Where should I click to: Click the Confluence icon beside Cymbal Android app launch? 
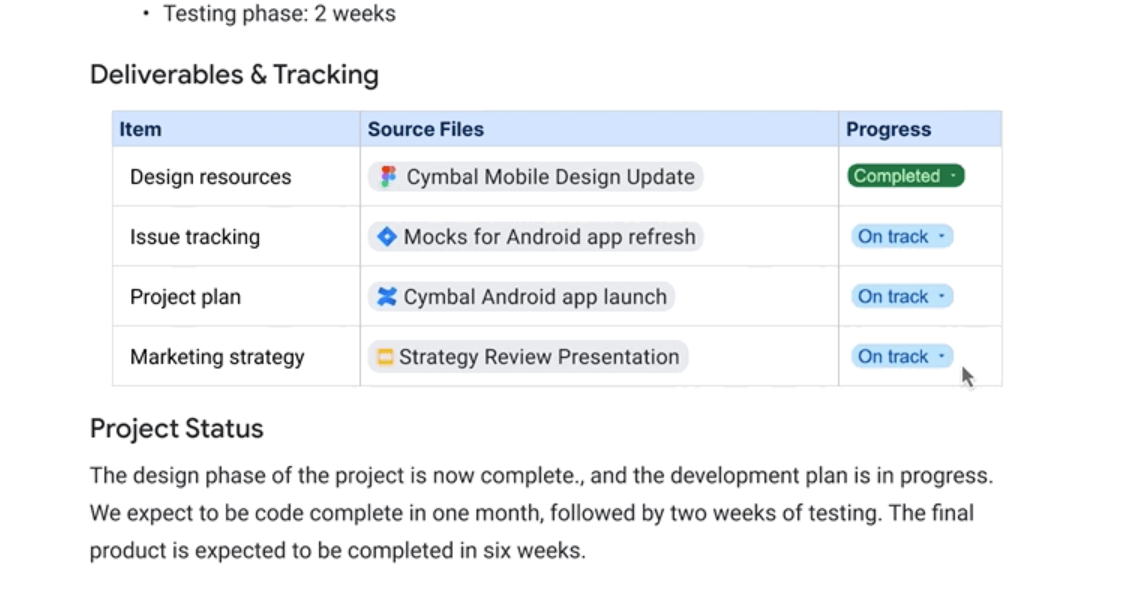tap(386, 296)
